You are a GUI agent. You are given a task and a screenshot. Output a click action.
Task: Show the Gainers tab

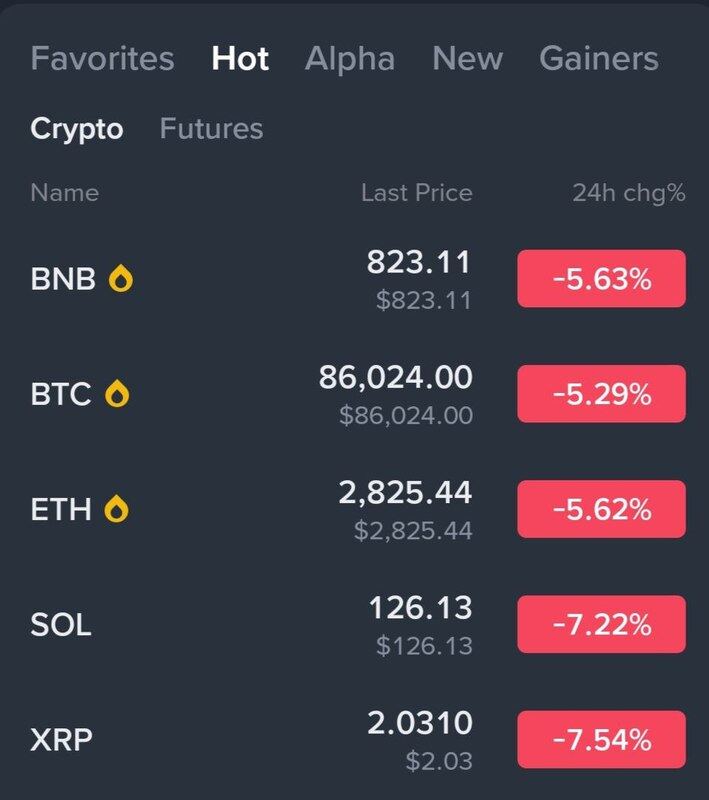(599, 58)
